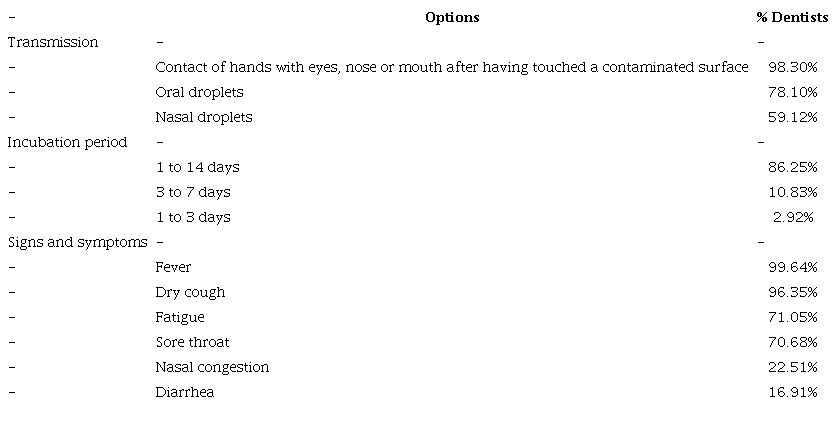The width and height of the screenshot is (837, 442).
Task: Click the % Dentists column header
Action: point(792,17)
